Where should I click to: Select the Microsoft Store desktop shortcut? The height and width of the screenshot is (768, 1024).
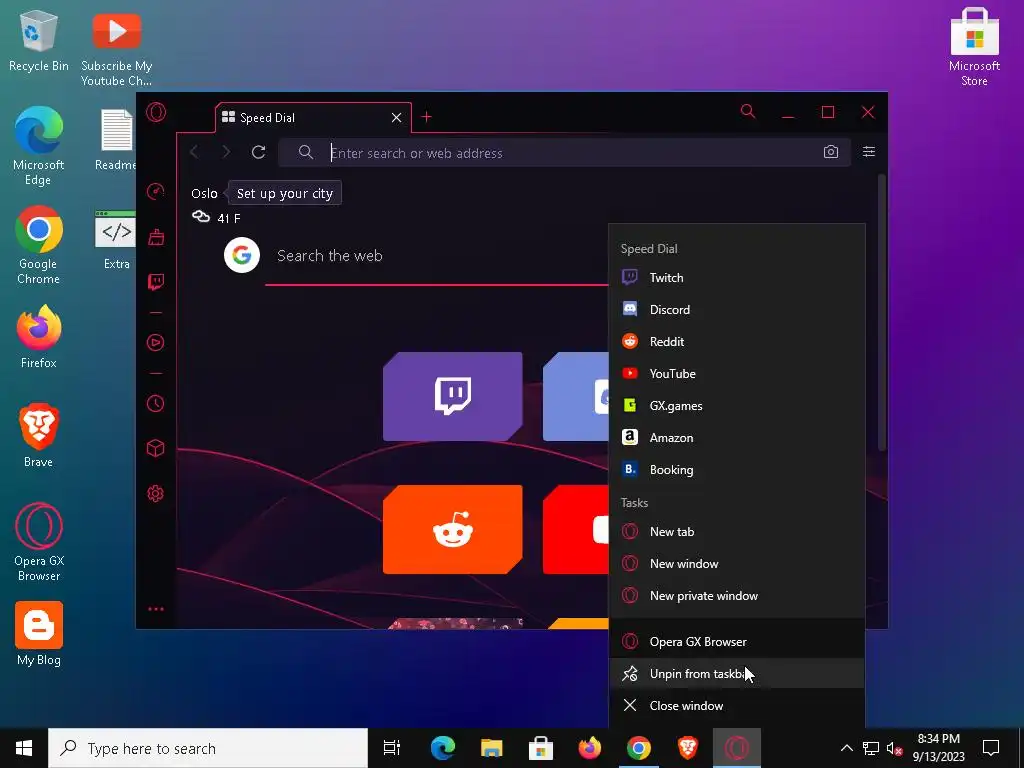pos(974,48)
